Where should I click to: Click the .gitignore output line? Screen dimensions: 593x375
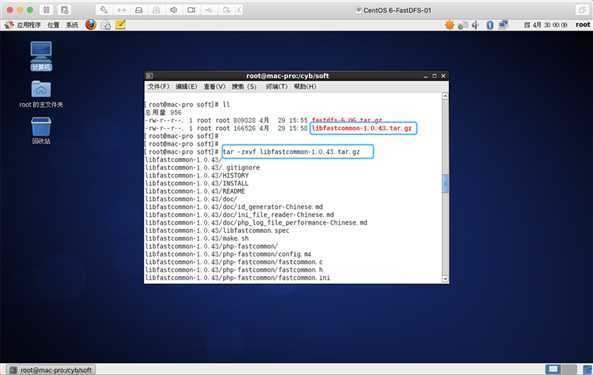202,167
